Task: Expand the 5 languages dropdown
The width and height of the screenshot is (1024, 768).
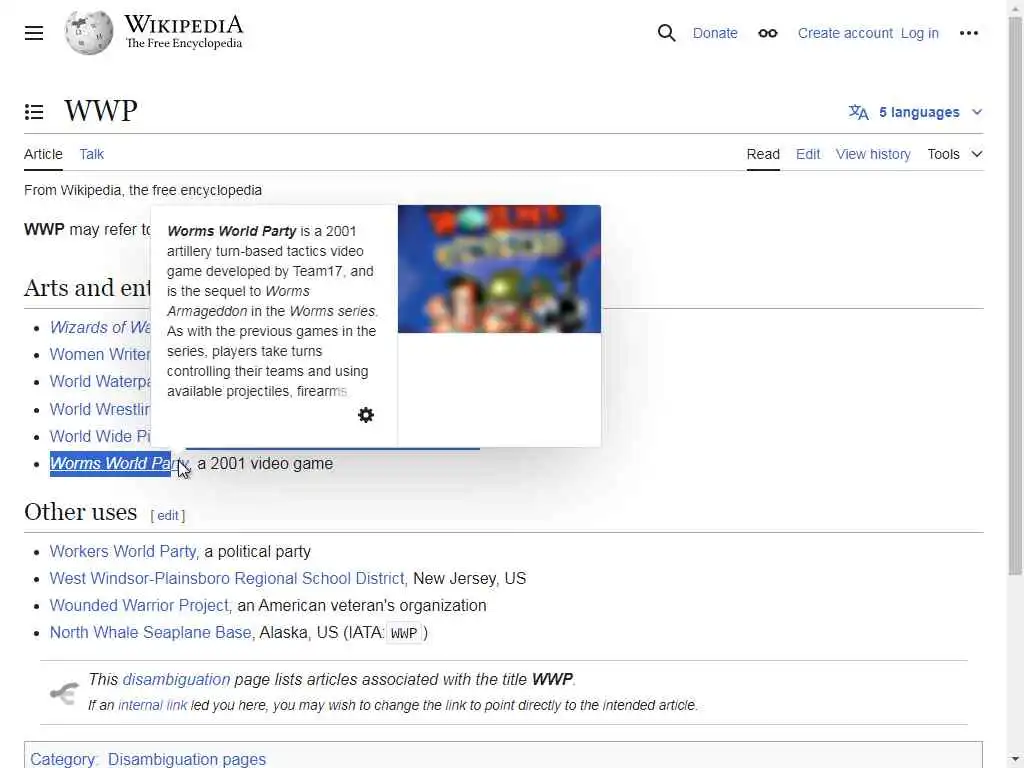Action: click(x=916, y=112)
